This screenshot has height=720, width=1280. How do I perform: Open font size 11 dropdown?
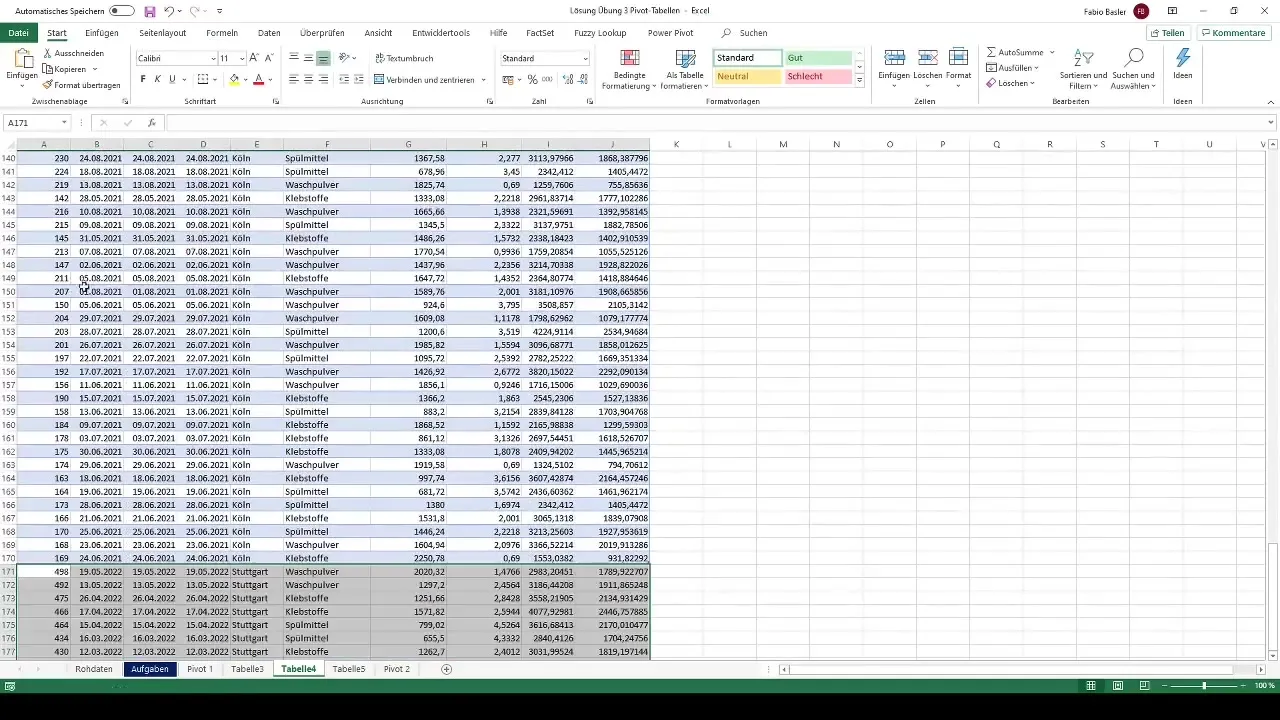242,58
